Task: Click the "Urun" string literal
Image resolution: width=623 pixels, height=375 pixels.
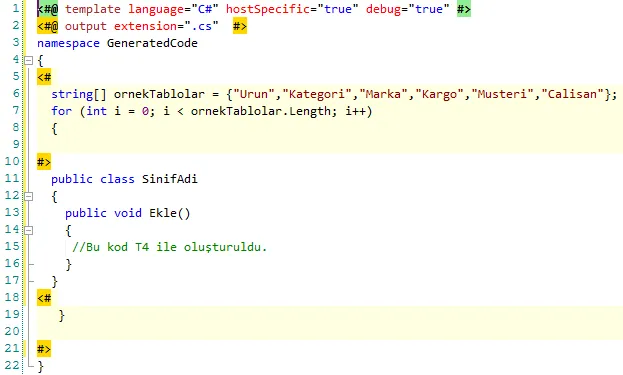Action: click(x=254, y=94)
